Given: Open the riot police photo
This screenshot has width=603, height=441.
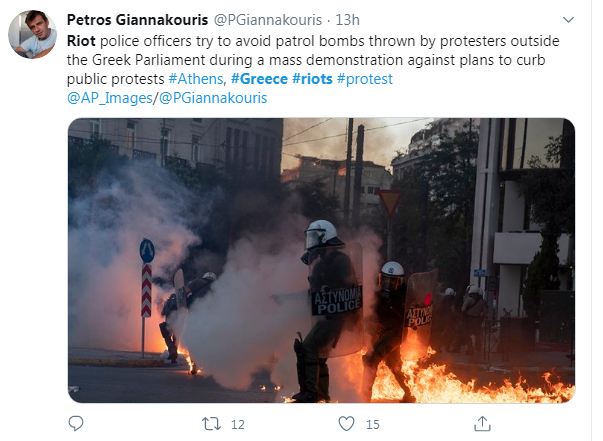Looking at the screenshot, I should (321, 260).
